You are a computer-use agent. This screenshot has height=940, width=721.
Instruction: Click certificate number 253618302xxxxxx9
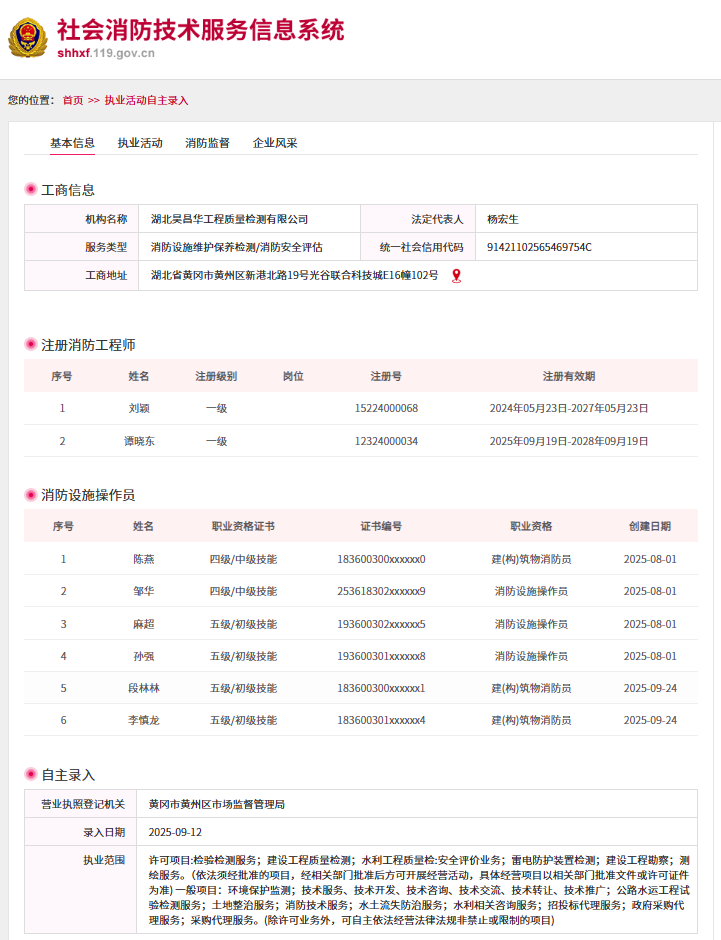pos(381,591)
